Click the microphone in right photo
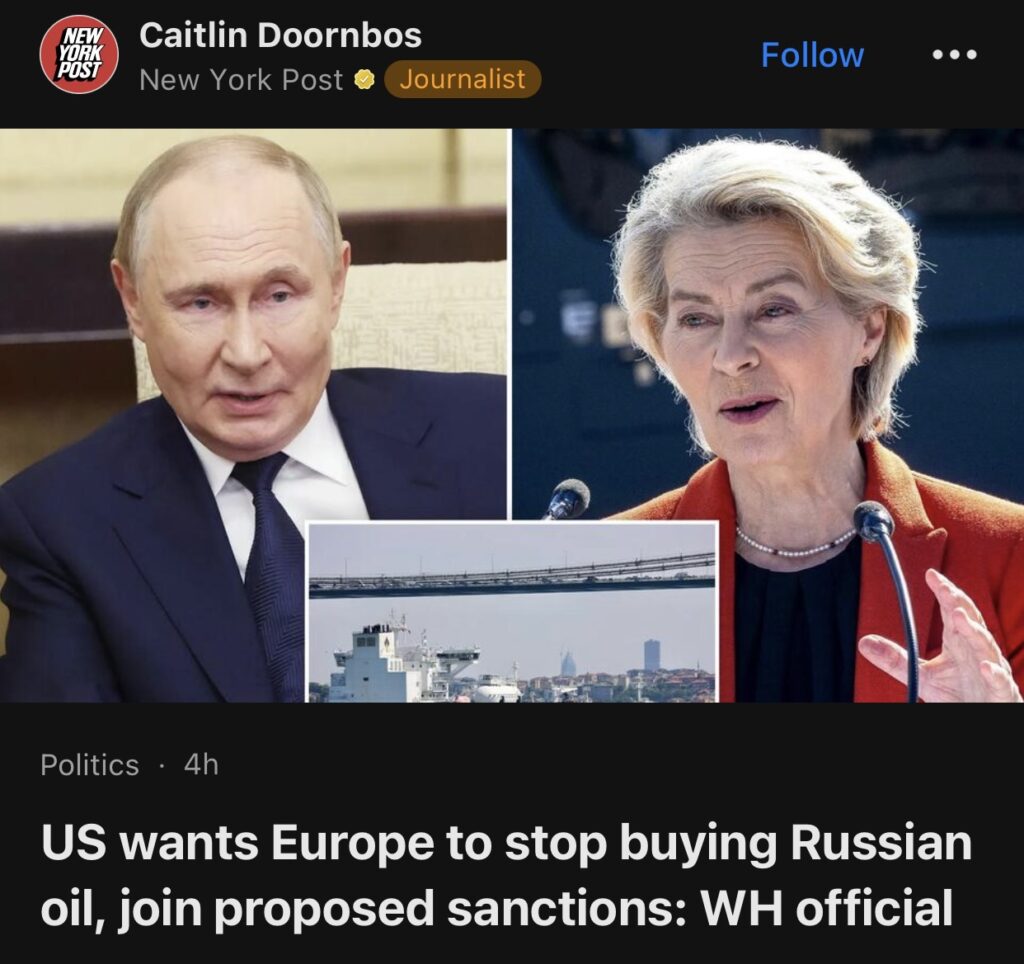Image resolution: width=1024 pixels, height=964 pixels. (875, 521)
